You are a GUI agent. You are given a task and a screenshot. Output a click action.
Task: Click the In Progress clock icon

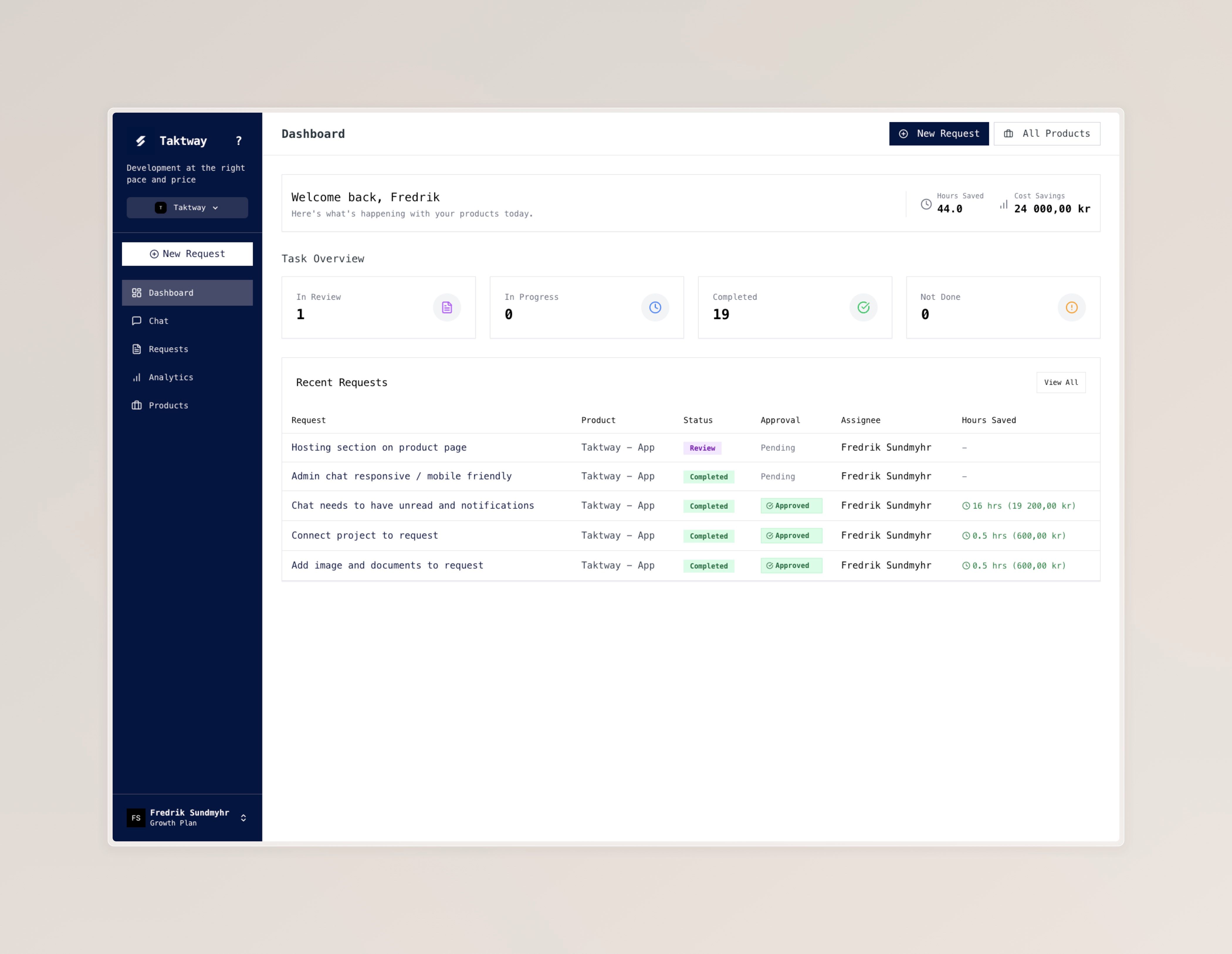click(x=655, y=307)
